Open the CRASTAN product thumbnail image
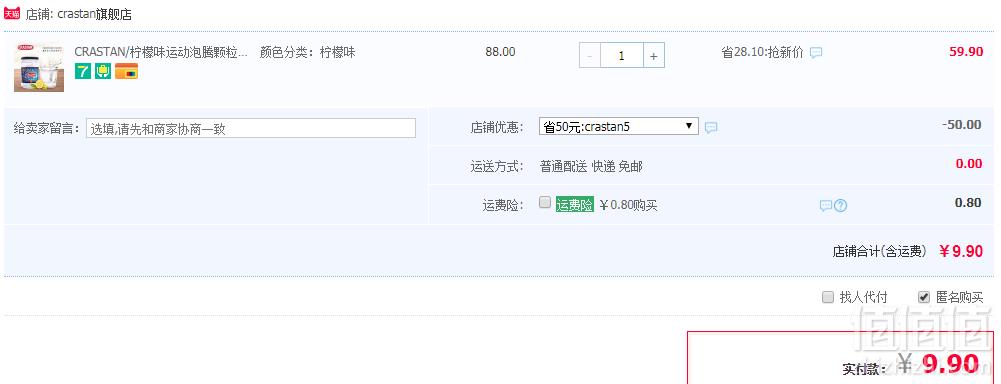 [x=39, y=67]
